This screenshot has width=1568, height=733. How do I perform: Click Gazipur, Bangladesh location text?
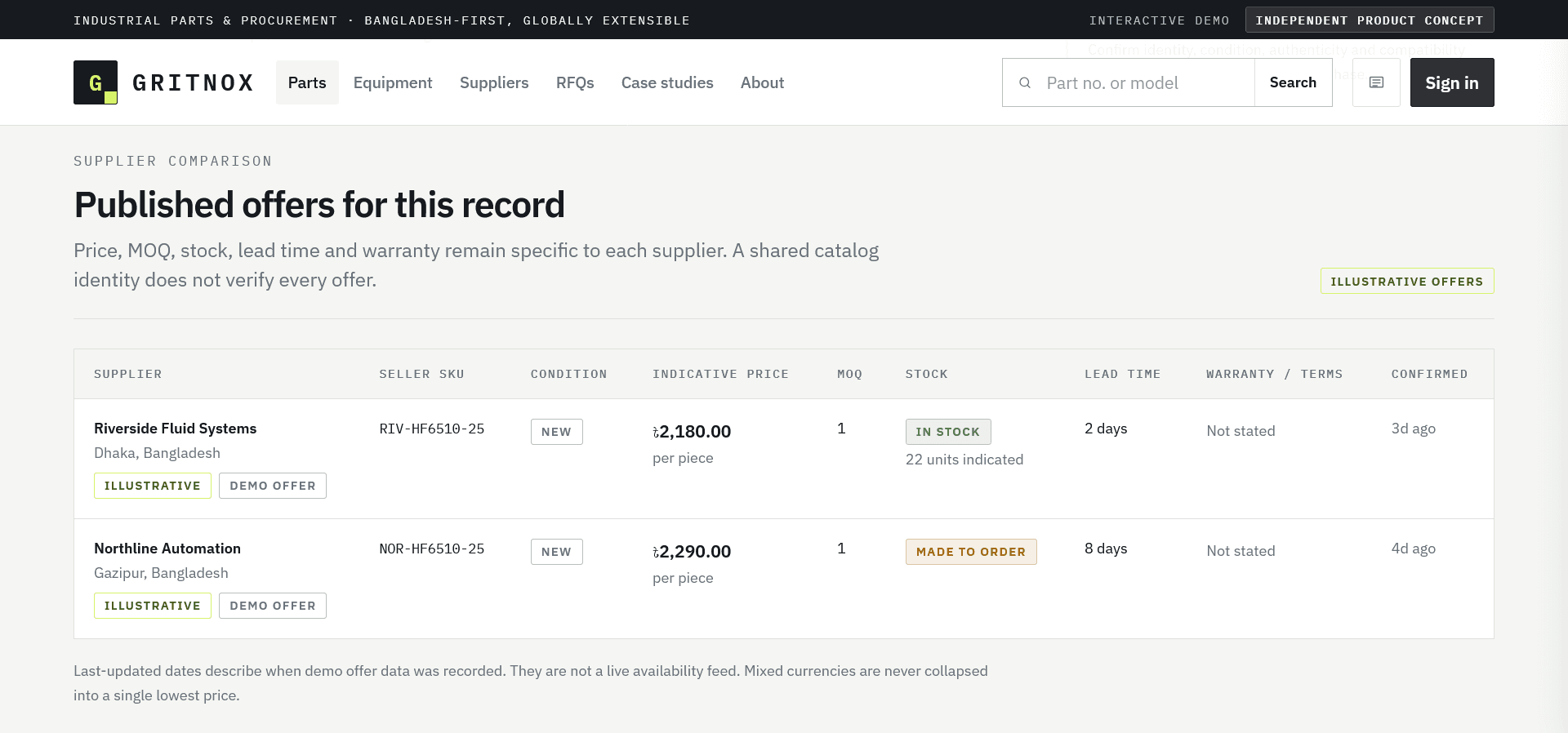pos(161,573)
